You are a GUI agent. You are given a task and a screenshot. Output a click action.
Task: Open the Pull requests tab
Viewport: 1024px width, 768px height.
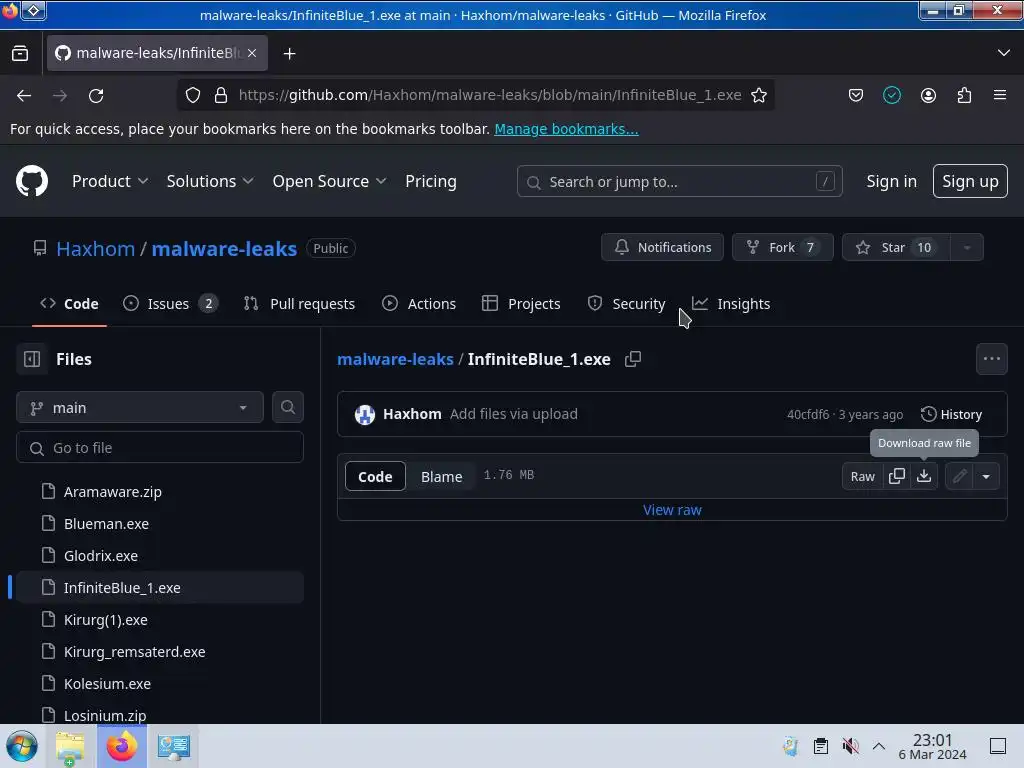pos(299,304)
